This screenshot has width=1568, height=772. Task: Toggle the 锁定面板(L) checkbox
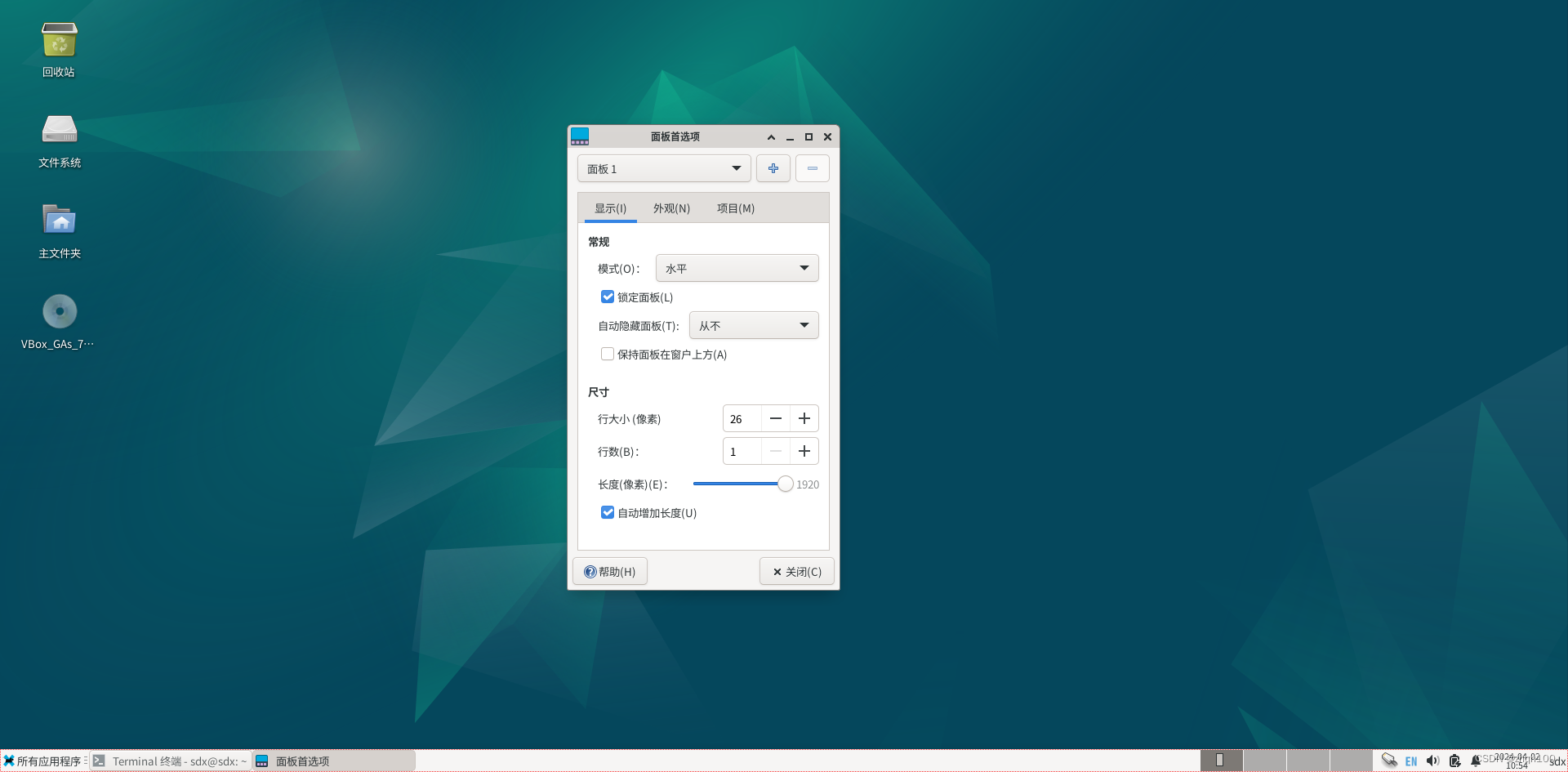(x=607, y=297)
